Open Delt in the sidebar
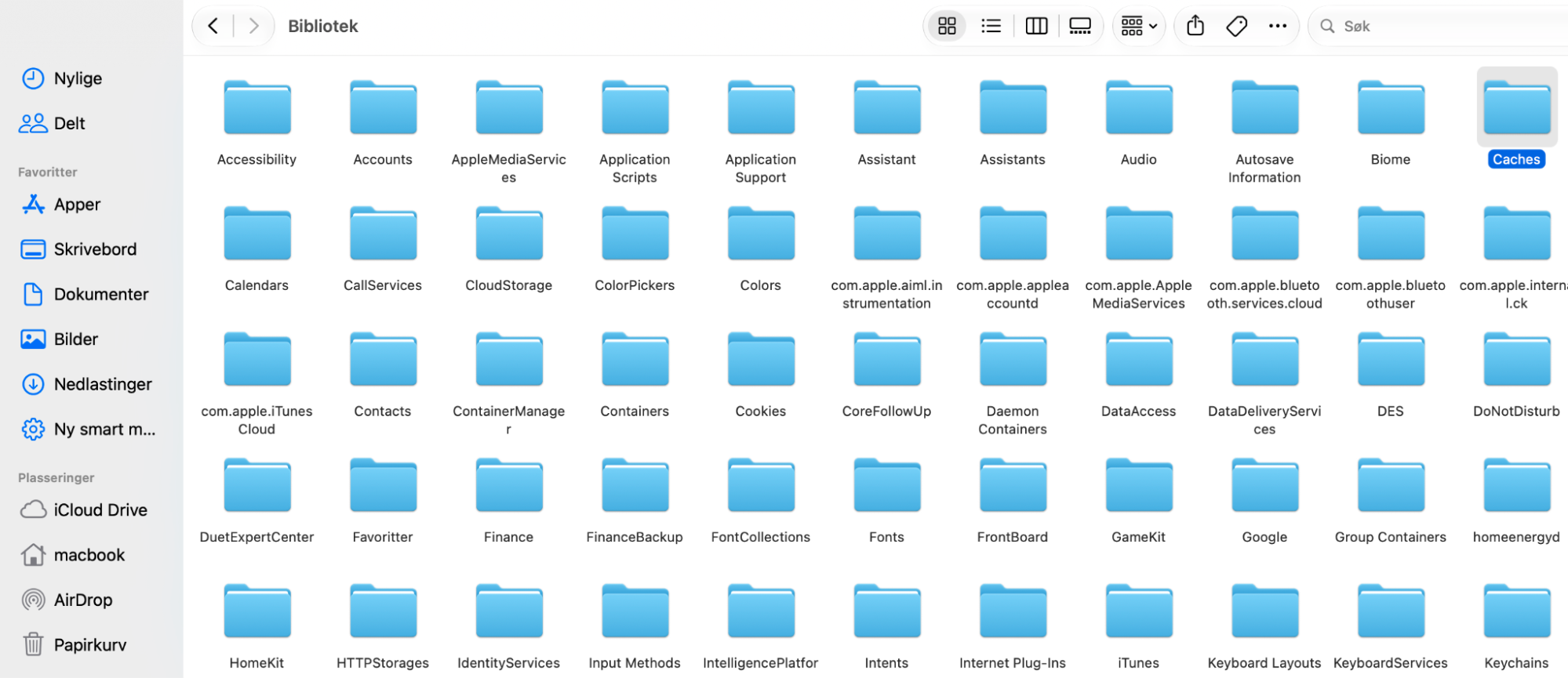1568x678 pixels. 92,123
